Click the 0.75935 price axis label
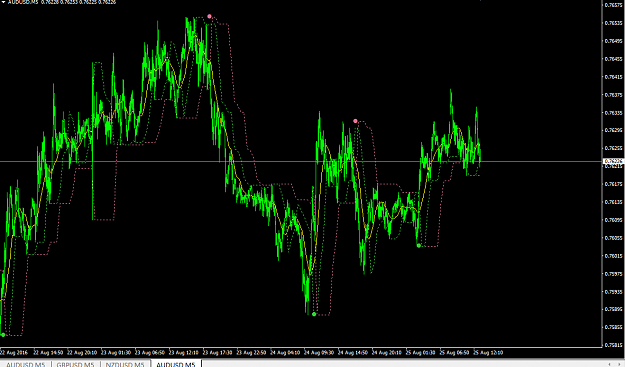 [x=613, y=291]
